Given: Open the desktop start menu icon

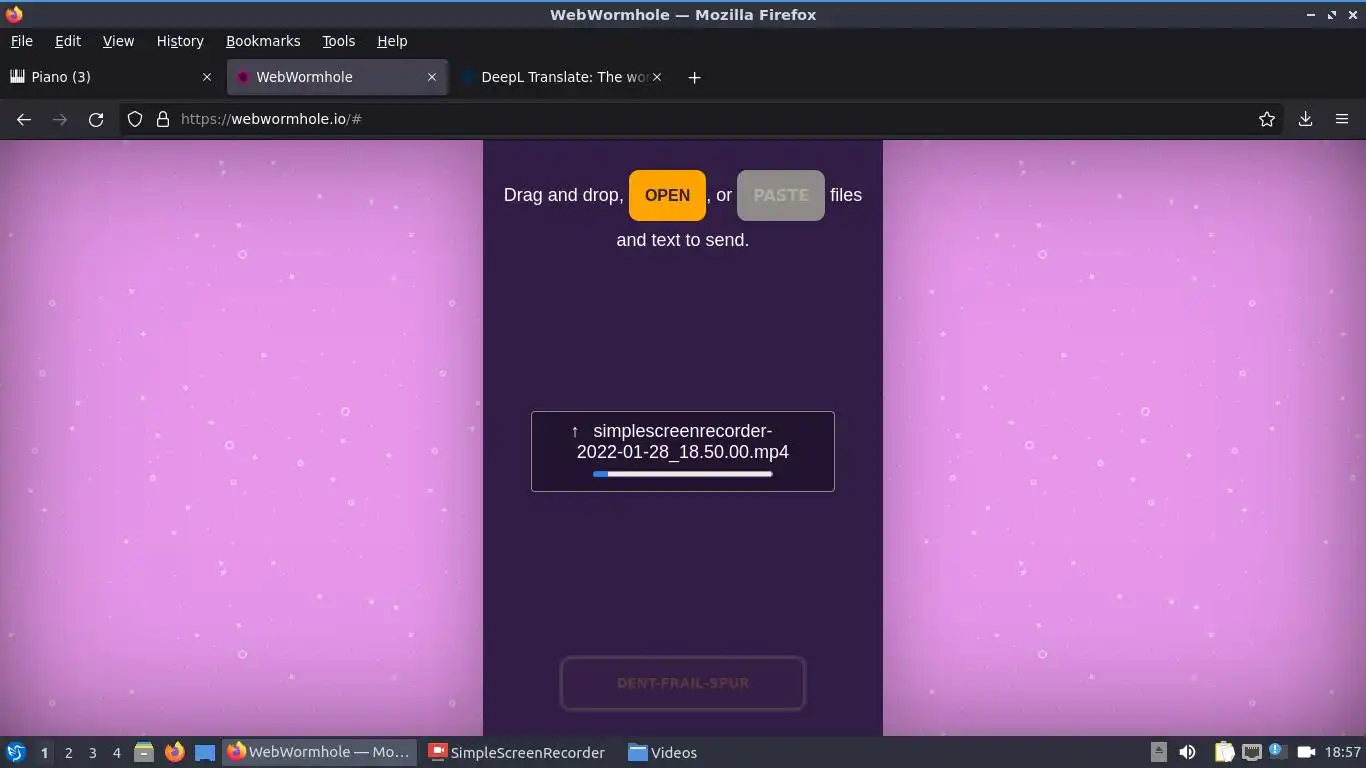Looking at the screenshot, I should (16, 752).
